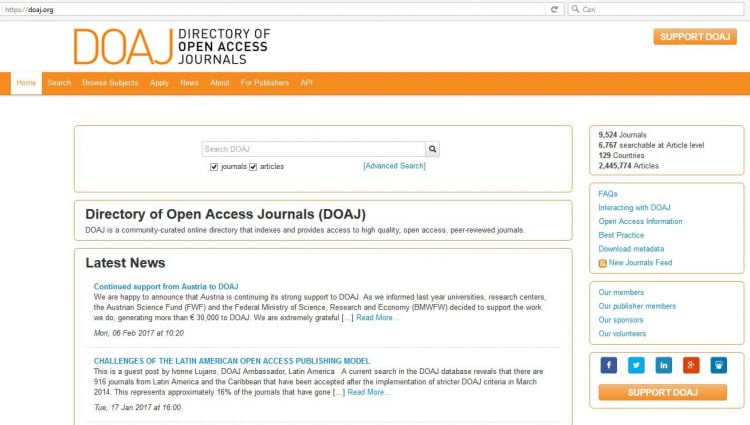The height and width of the screenshot is (425, 750).
Task: Click the last blue social icon
Action: click(718, 365)
